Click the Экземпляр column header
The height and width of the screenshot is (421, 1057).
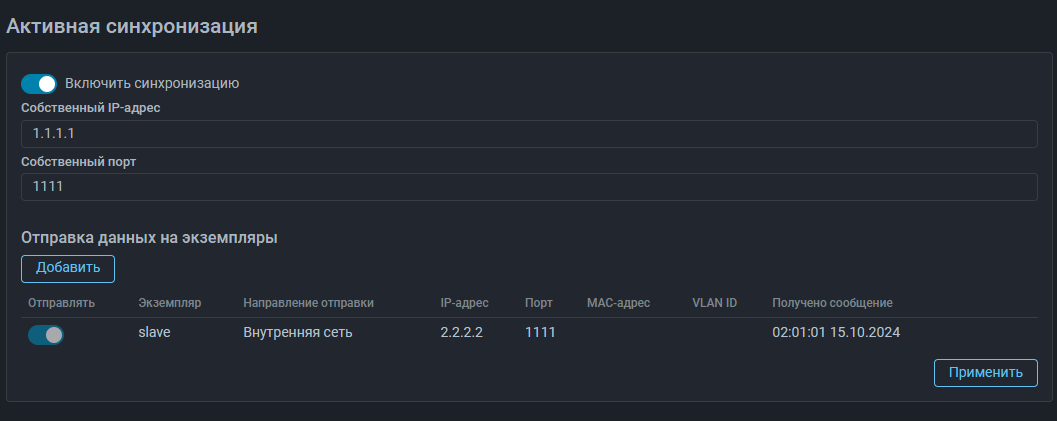tap(170, 302)
